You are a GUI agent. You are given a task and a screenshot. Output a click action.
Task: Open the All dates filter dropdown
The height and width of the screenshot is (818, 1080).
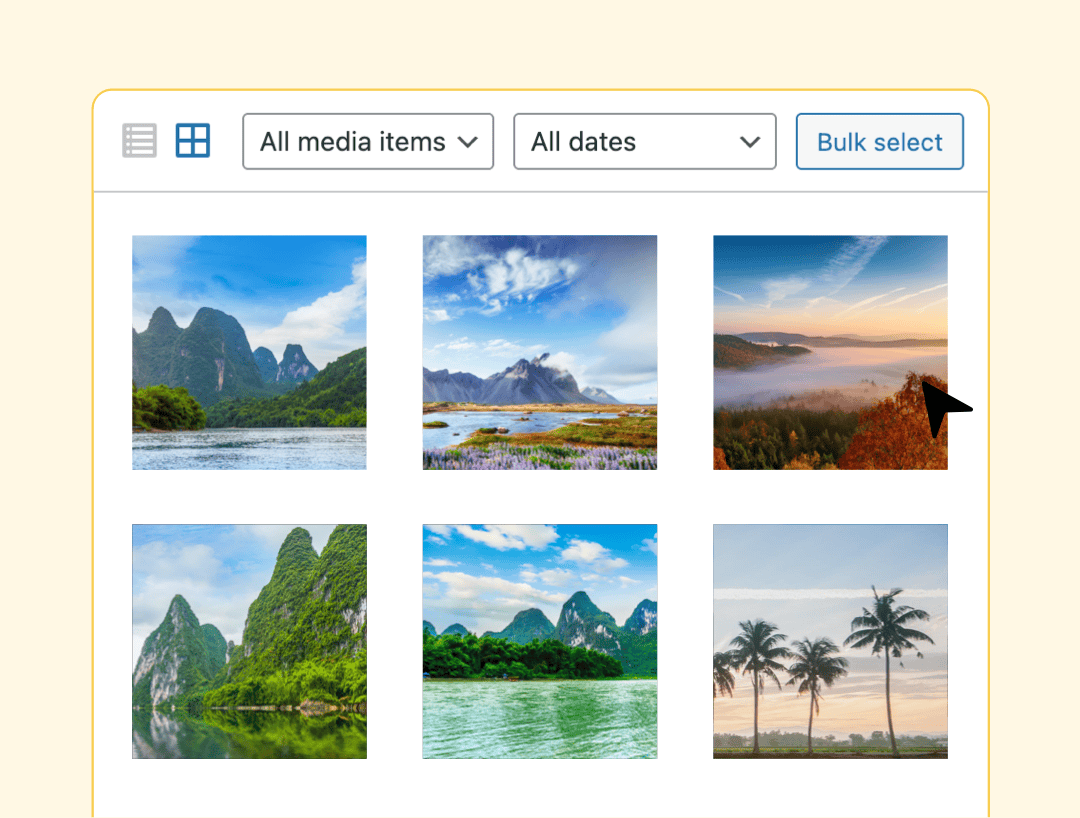tap(644, 141)
